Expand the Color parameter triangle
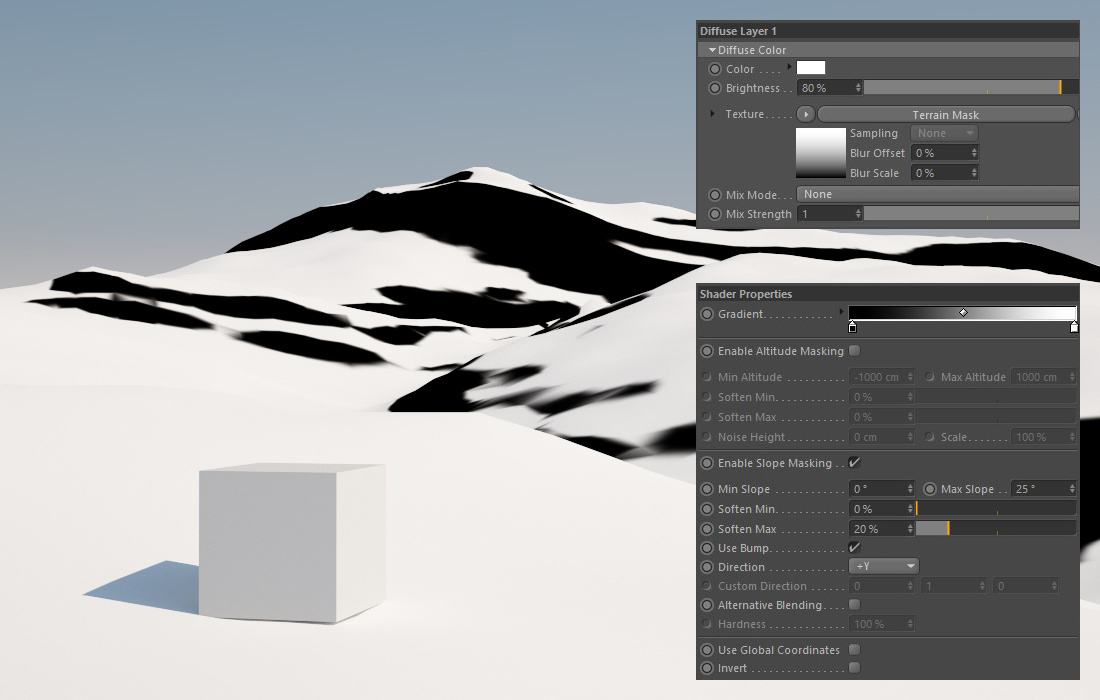This screenshot has height=700, width=1100. (x=790, y=68)
